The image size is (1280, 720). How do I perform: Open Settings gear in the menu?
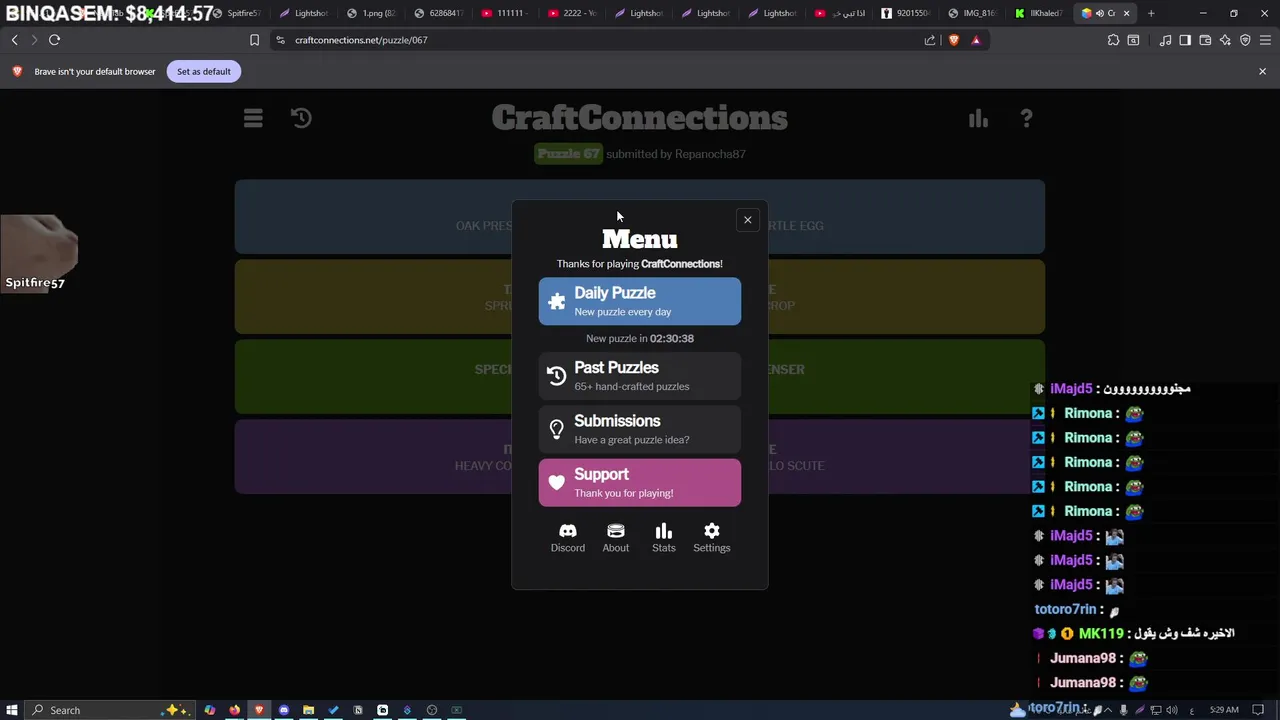point(712,537)
